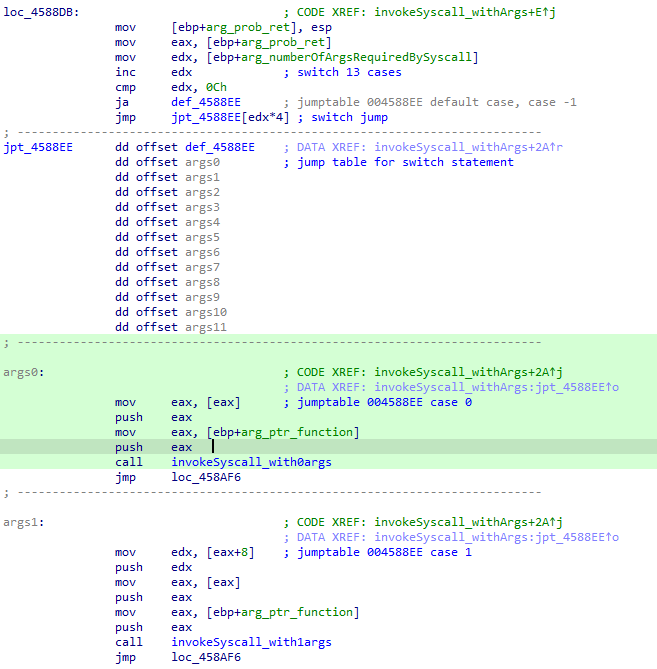This screenshot has height=669, width=657.
Task: Select the loc_4588DB label
Action: pyautogui.click(x=41, y=12)
